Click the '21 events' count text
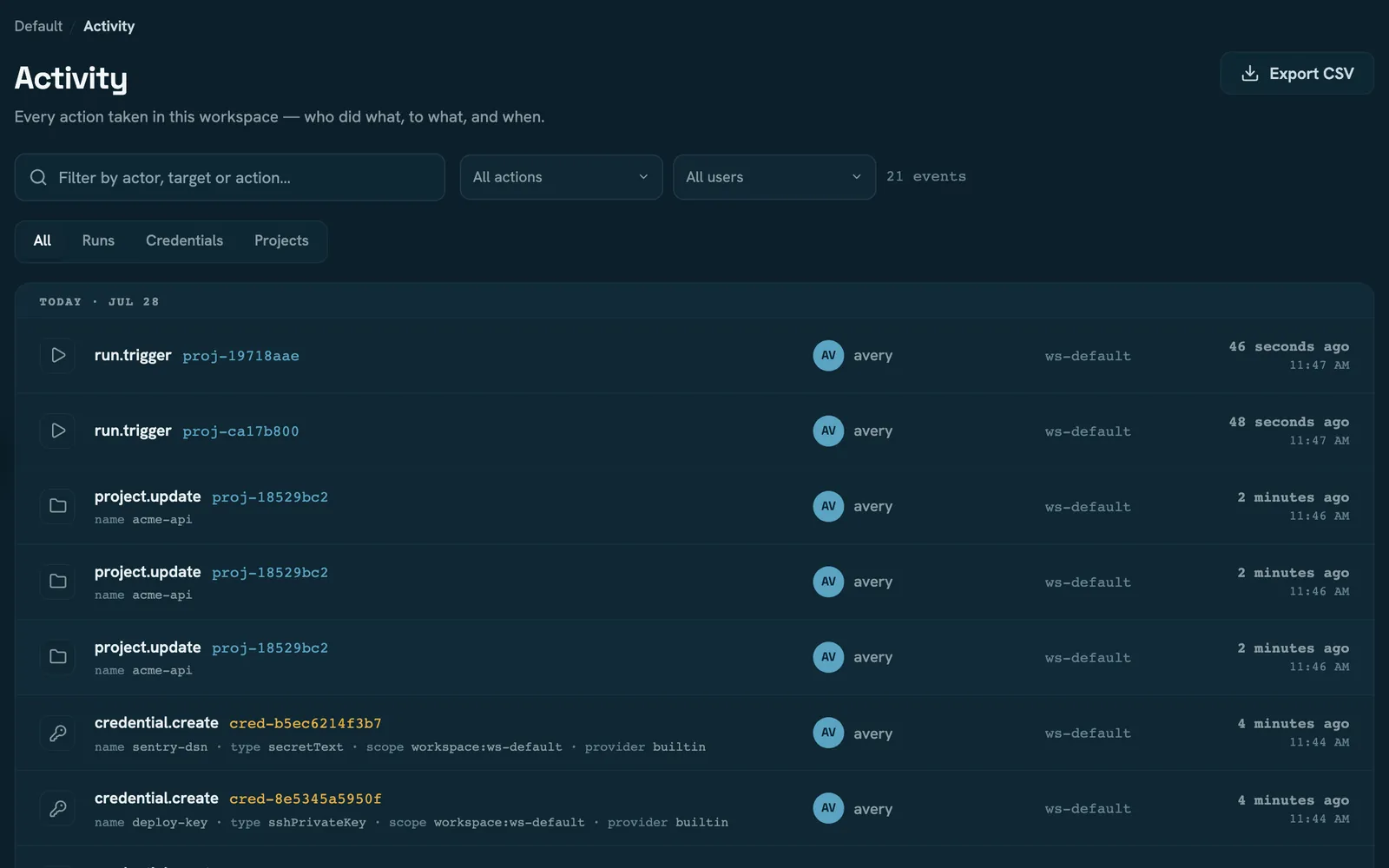 tap(926, 176)
